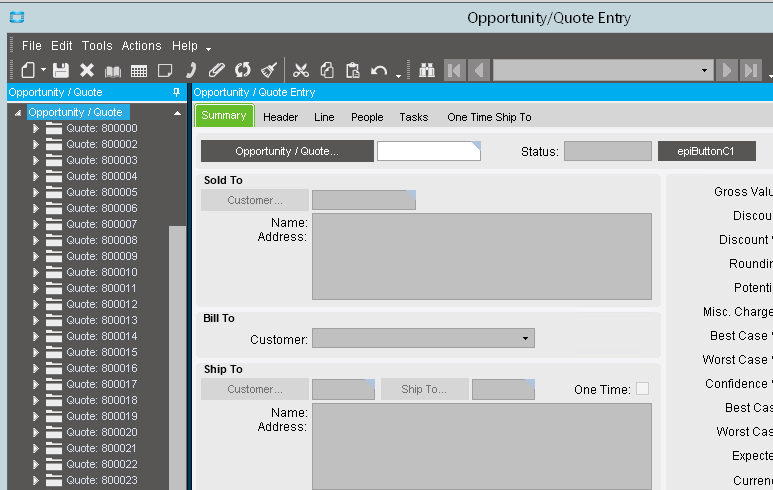The height and width of the screenshot is (490, 773).
Task: Cut with the scissors icon
Action: click(301, 70)
